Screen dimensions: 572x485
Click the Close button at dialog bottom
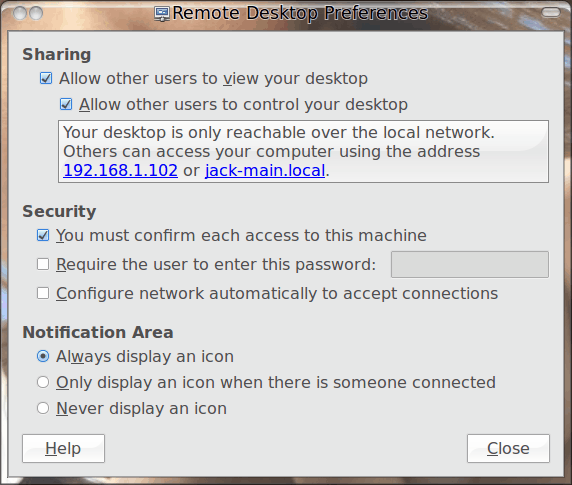pyautogui.click(x=508, y=448)
